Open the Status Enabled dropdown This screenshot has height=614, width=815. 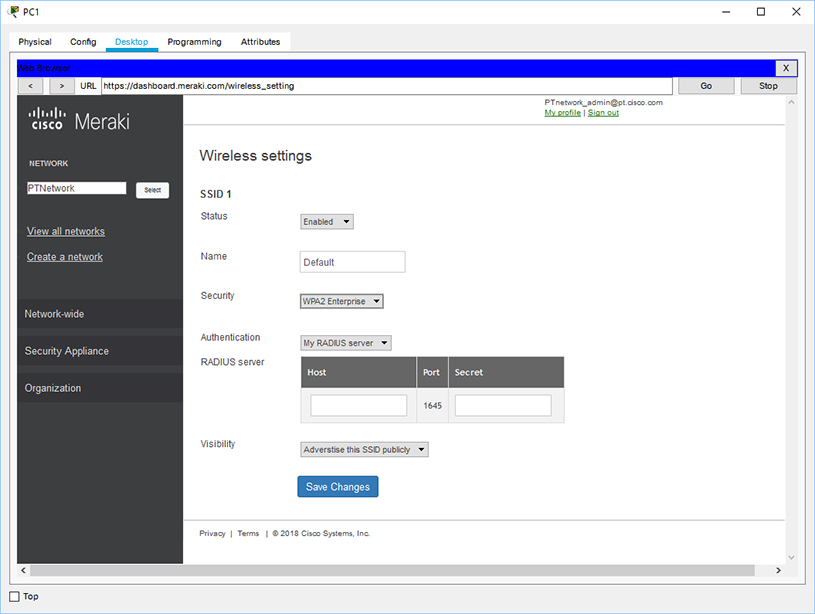(x=327, y=221)
